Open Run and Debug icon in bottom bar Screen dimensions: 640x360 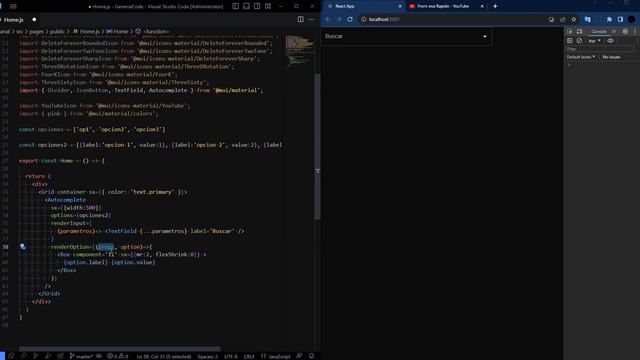point(48,356)
